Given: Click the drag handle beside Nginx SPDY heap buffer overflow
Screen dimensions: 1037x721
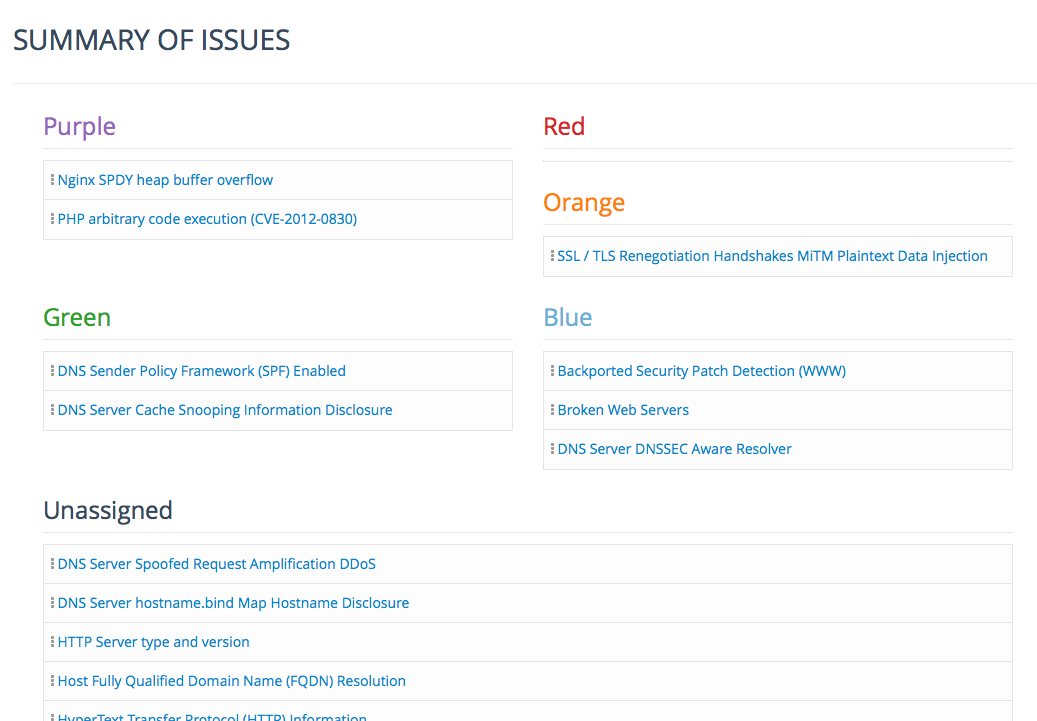Looking at the screenshot, I should tap(51, 179).
